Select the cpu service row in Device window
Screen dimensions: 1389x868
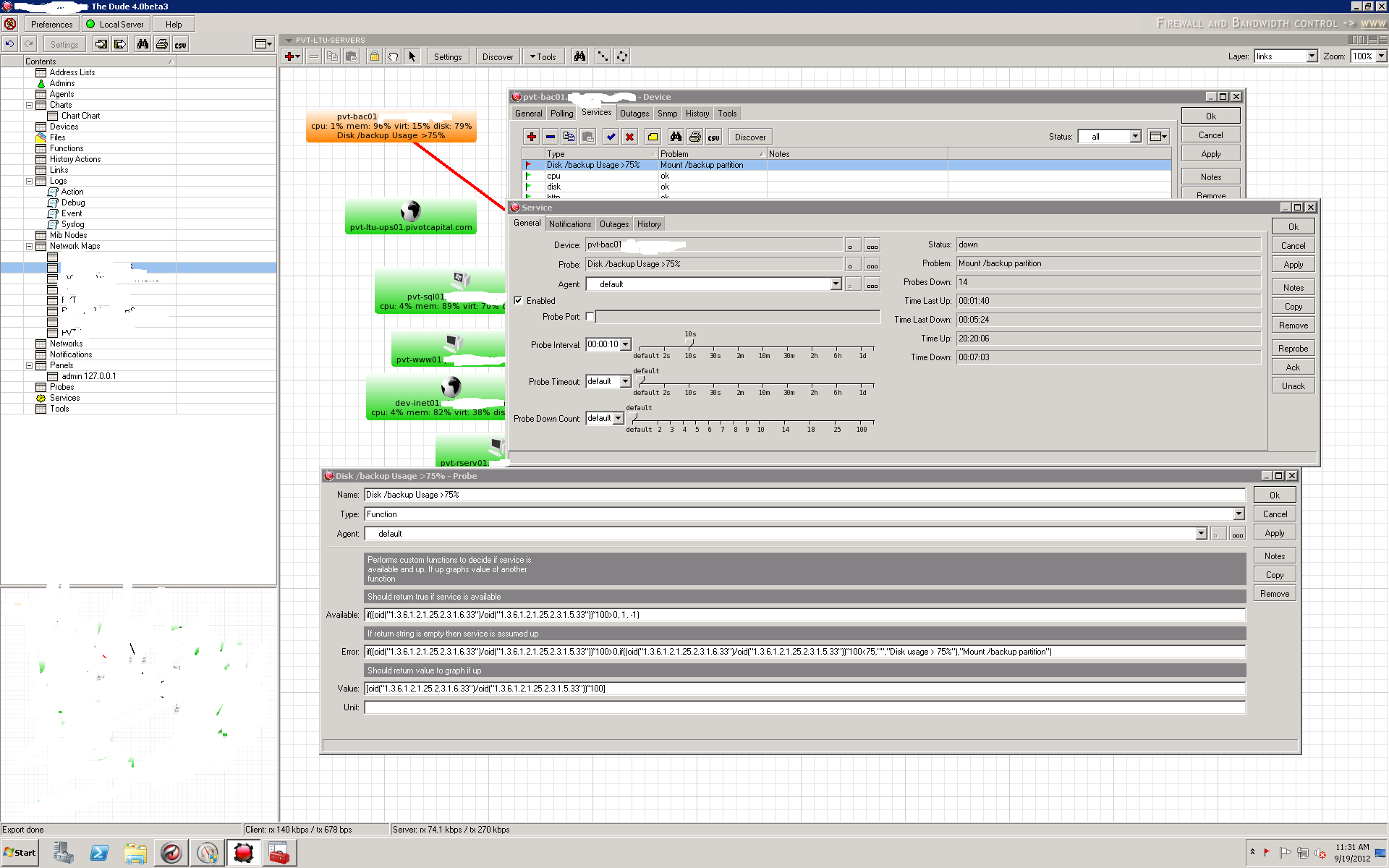[846, 176]
